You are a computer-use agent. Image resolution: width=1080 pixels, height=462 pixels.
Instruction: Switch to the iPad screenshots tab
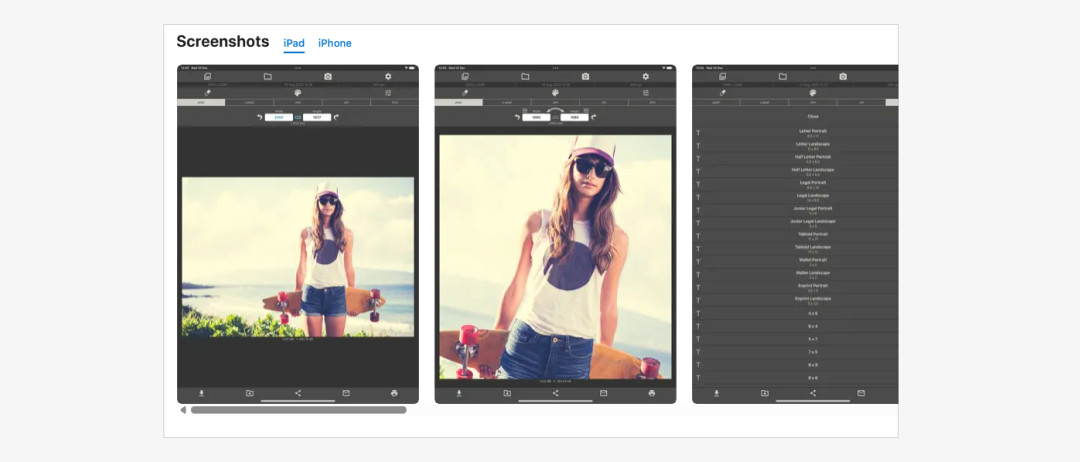[294, 43]
